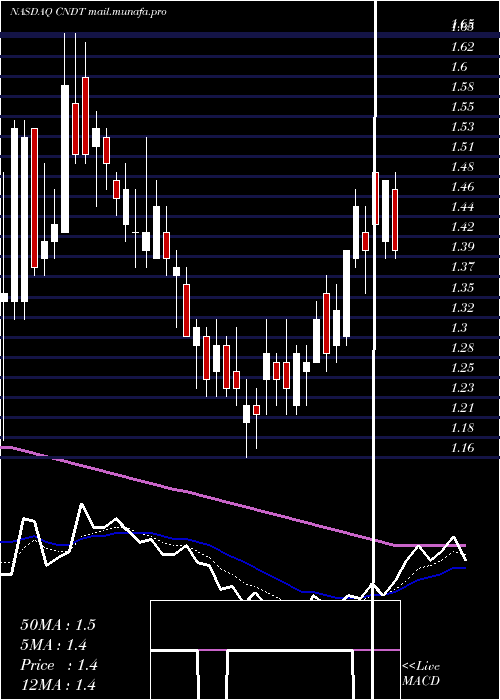Click the '5MA : 1.4' readout
This screenshot has width=500, height=700.
tap(54, 645)
